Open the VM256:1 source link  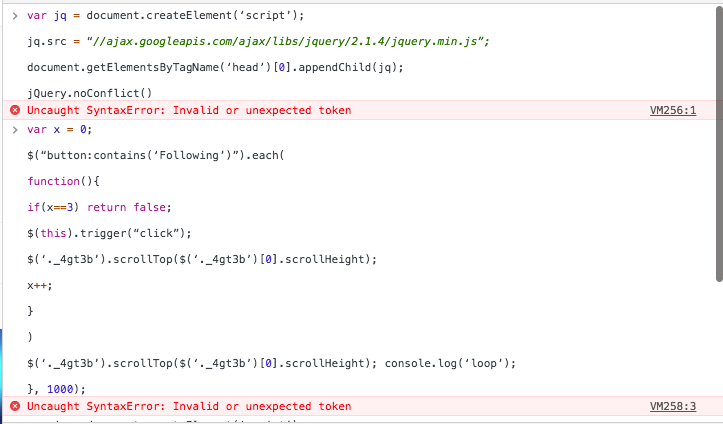click(x=672, y=110)
